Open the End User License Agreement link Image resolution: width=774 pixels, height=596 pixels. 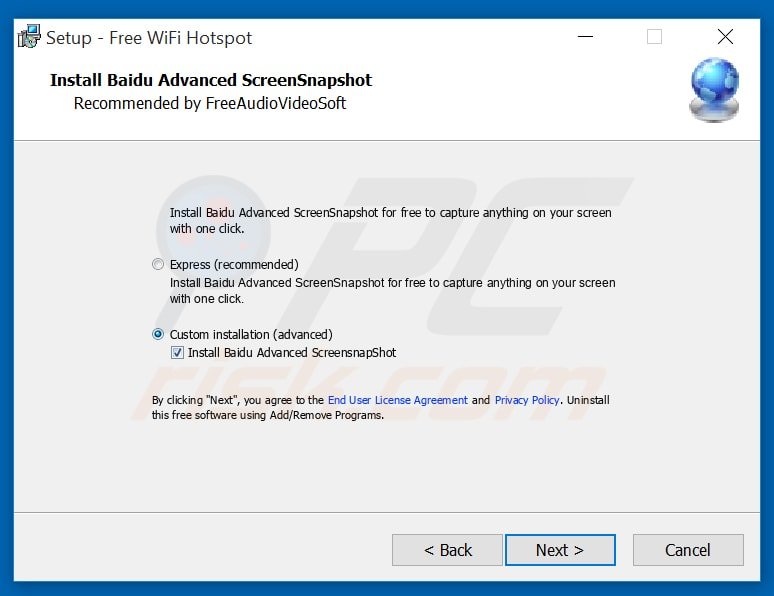click(x=397, y=400)
